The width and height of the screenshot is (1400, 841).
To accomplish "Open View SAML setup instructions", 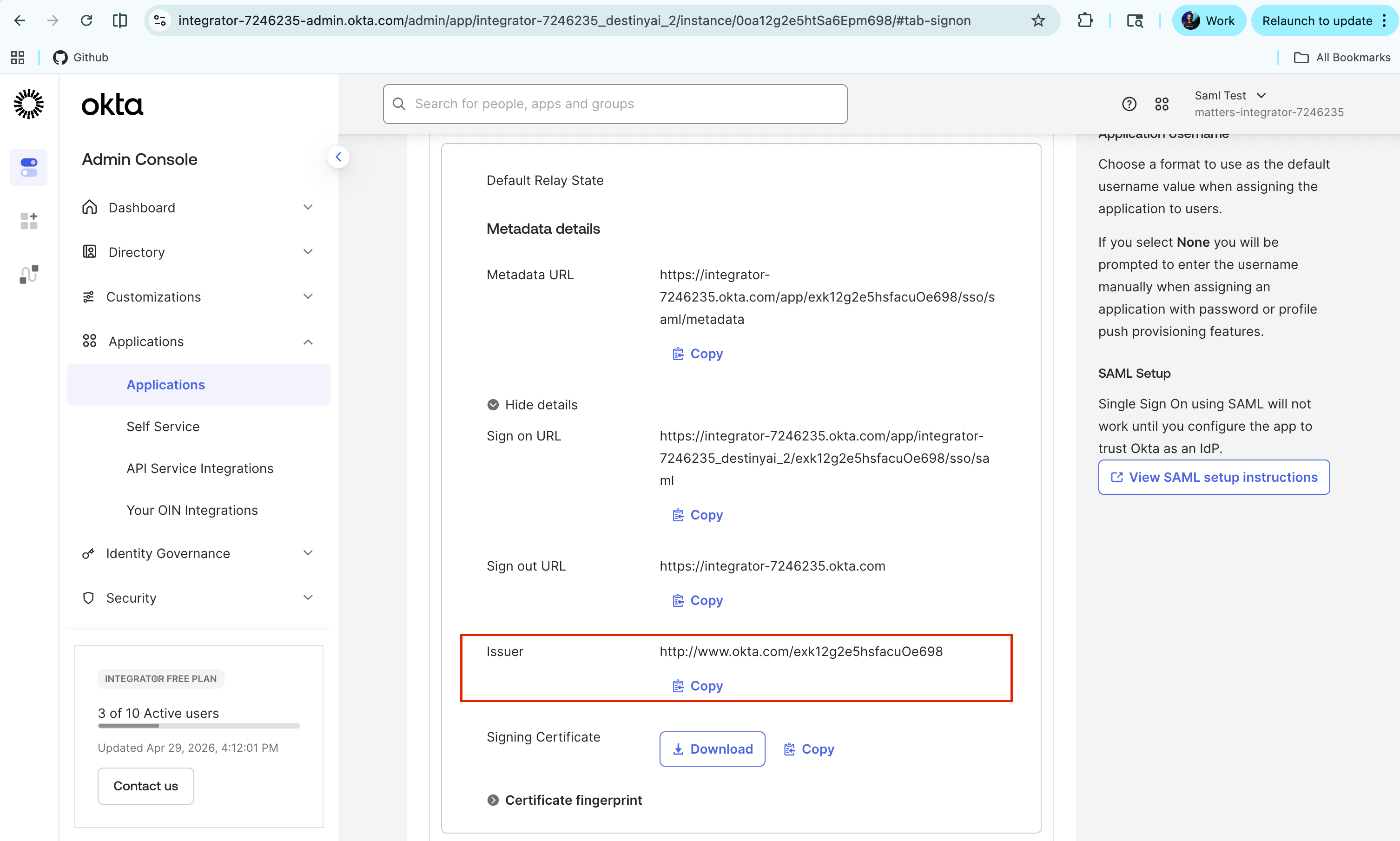I will click(1214, 477).
